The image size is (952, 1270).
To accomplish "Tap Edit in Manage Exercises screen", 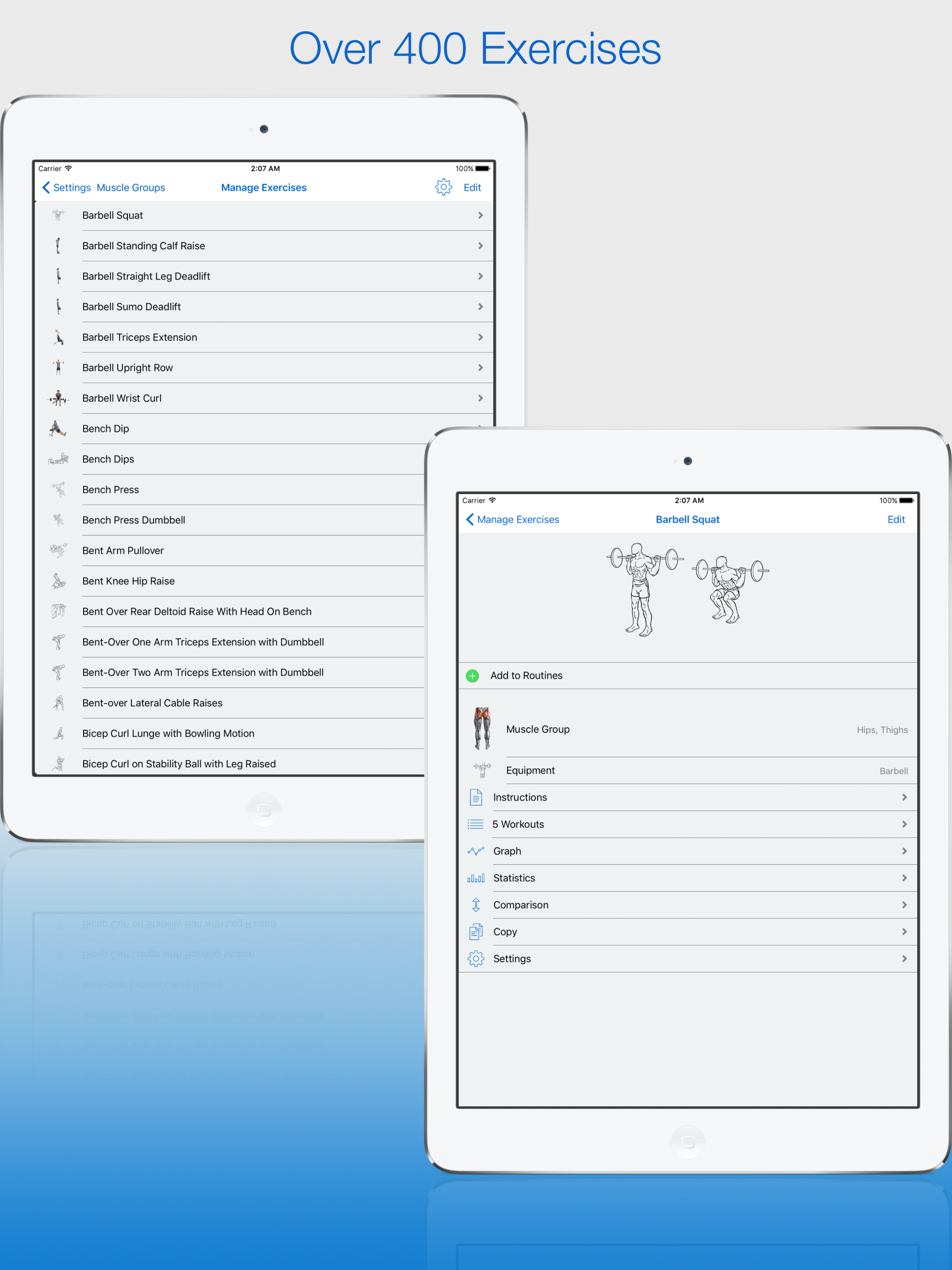I will [x=472, y=187].
